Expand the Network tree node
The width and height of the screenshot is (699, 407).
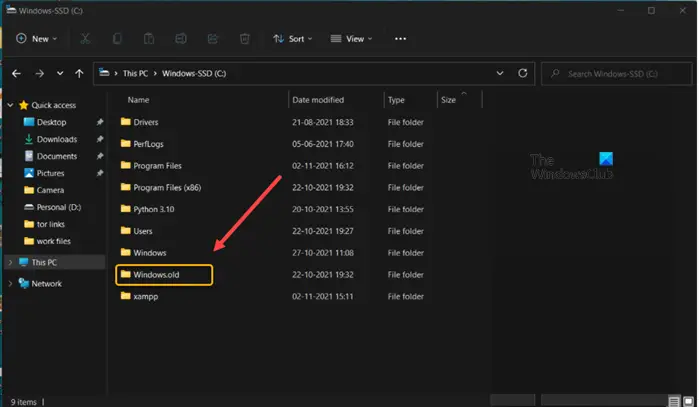(x=10, y=284)
